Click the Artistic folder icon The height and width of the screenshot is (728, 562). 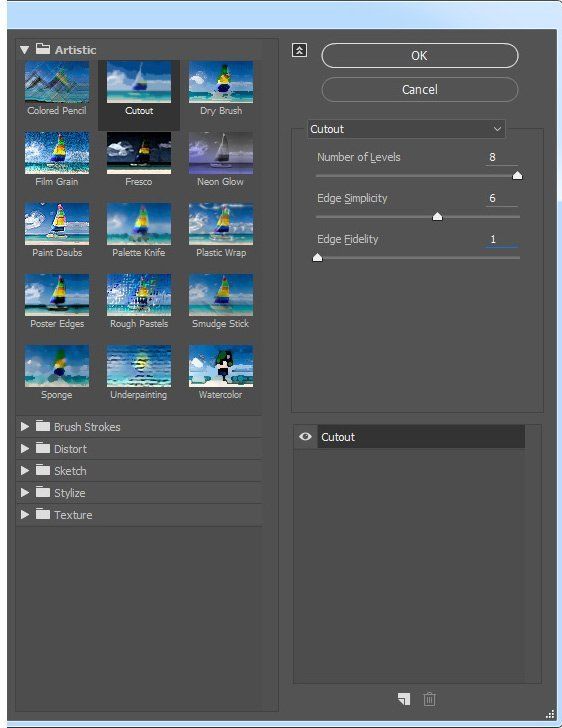click(43, 49)
